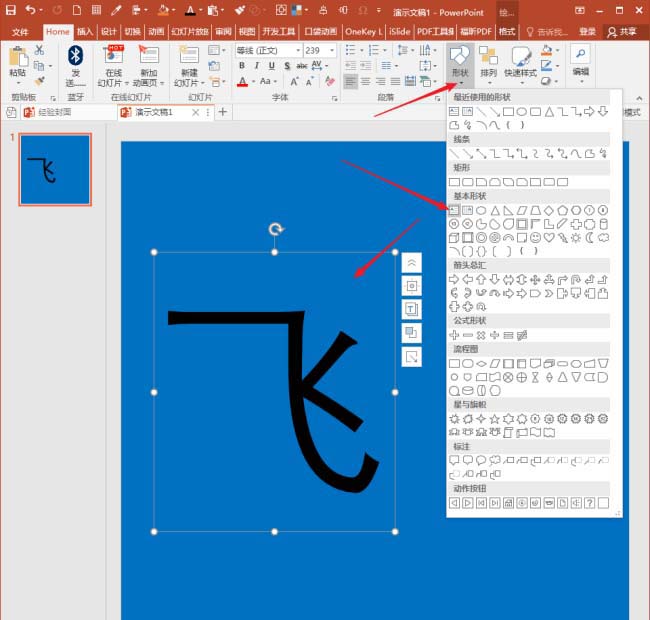Click the 告诉我 search box
Image resolution: width=650 pixels, height=620 pixels.
[546, 31]
